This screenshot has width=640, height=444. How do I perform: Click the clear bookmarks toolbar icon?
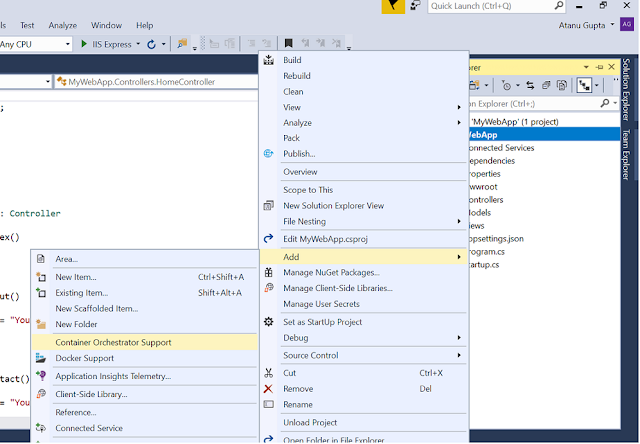tap(336, 43)
